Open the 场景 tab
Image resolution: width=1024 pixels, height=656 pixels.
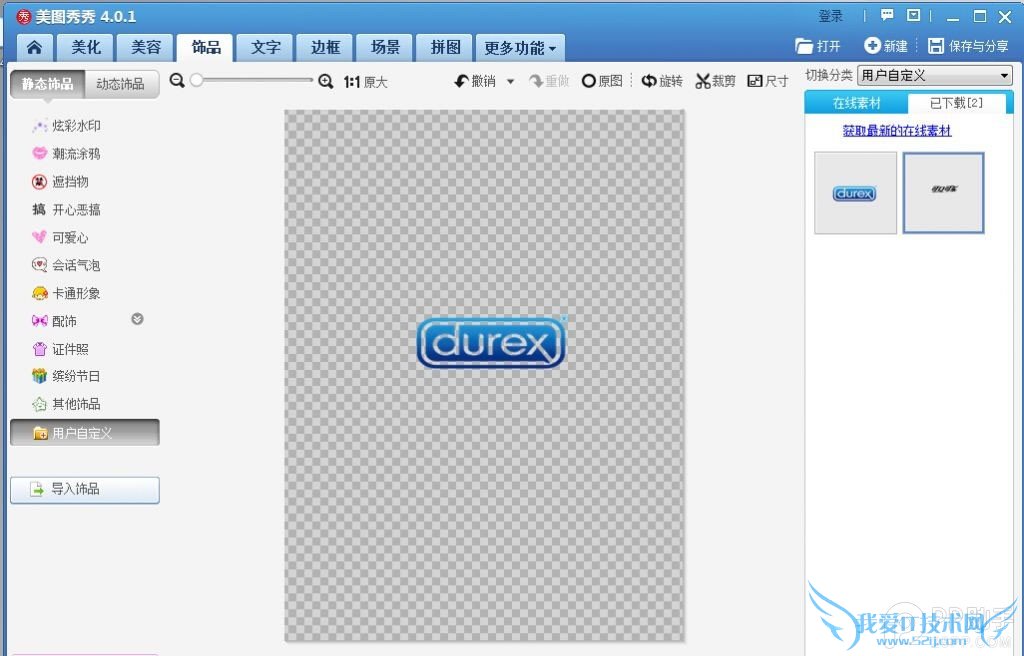pyautogui.click(x=385, y=47)
